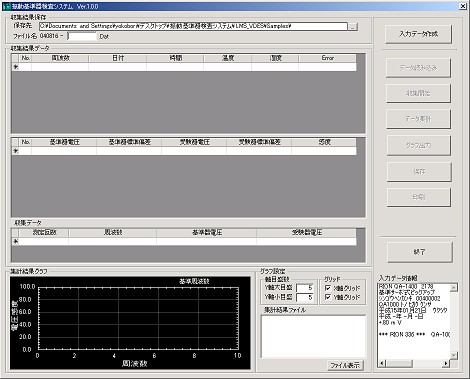
Task: Click the 湿度 column header
Action: 275,58
